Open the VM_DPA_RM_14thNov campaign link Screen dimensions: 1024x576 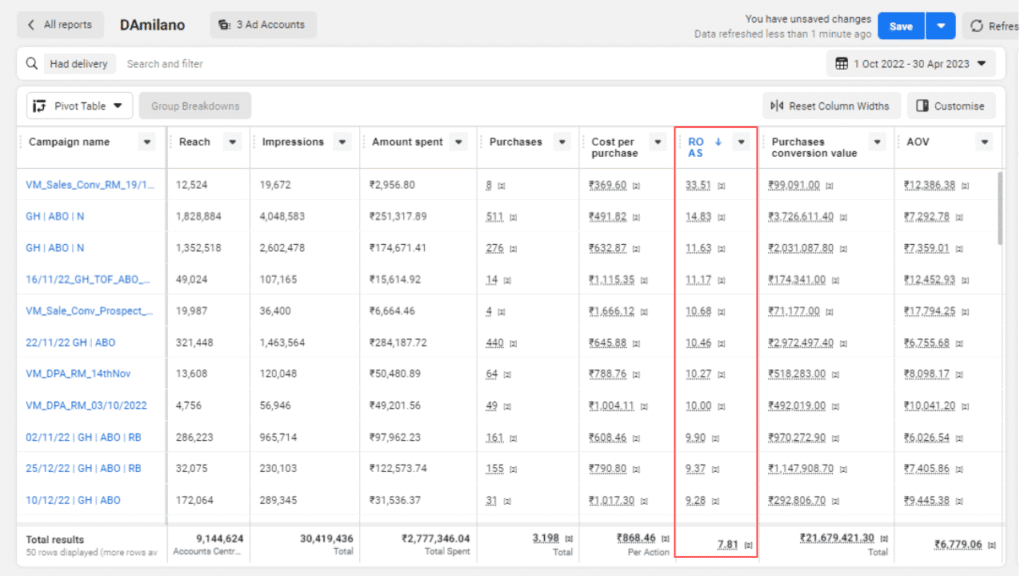tap(78, 374)
